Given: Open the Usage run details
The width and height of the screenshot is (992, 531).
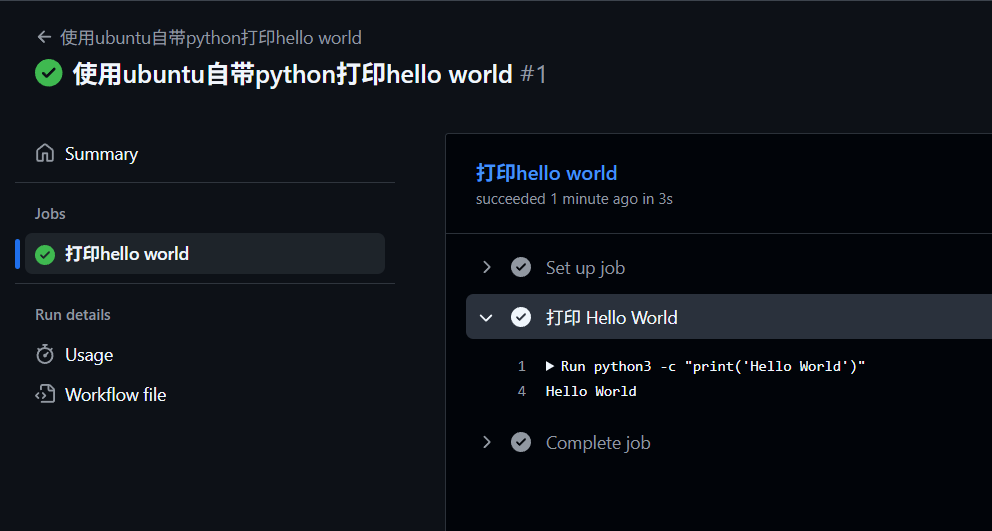Looking at the screenshot, I should (x=89, y=355).
